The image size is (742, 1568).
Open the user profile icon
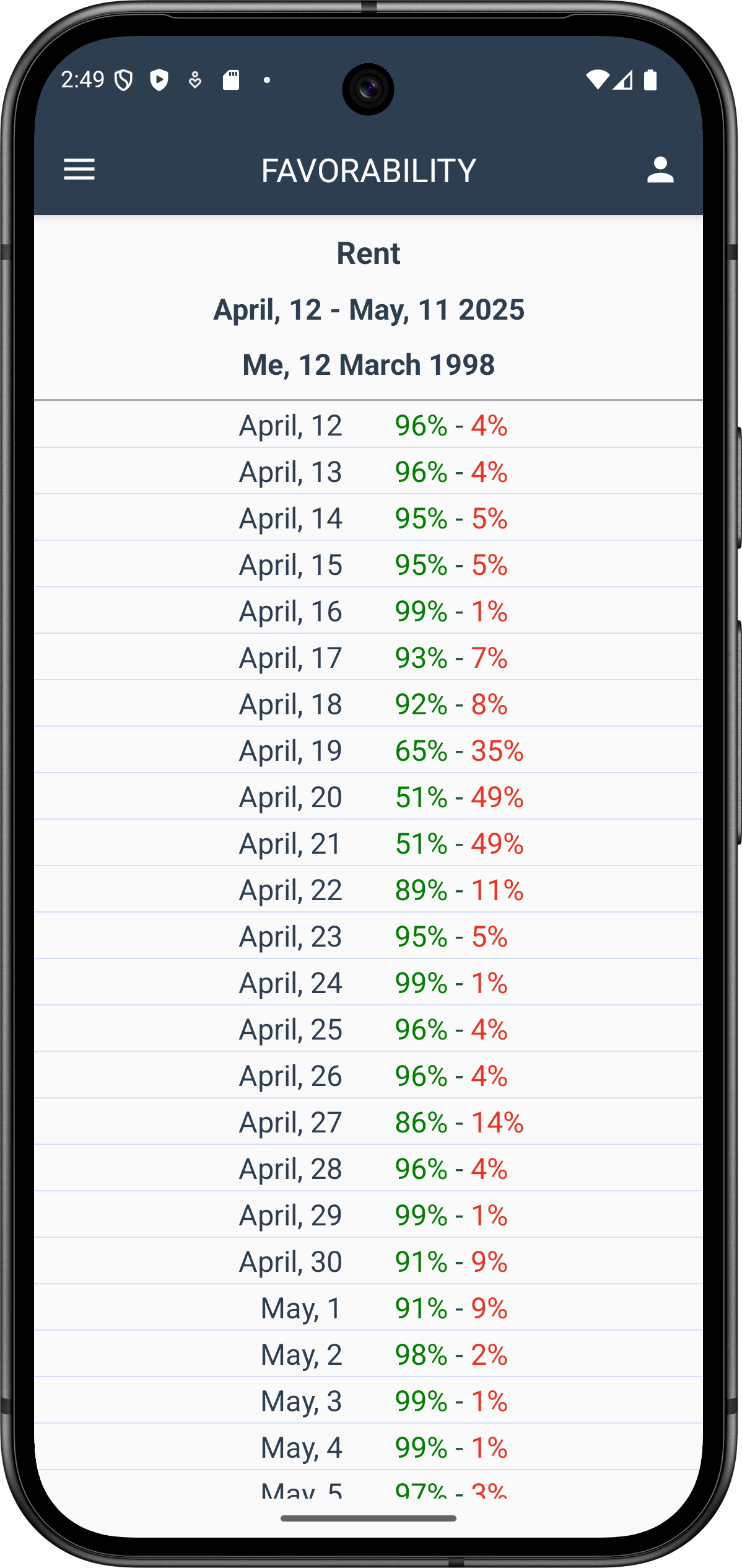tap(660, 170)
